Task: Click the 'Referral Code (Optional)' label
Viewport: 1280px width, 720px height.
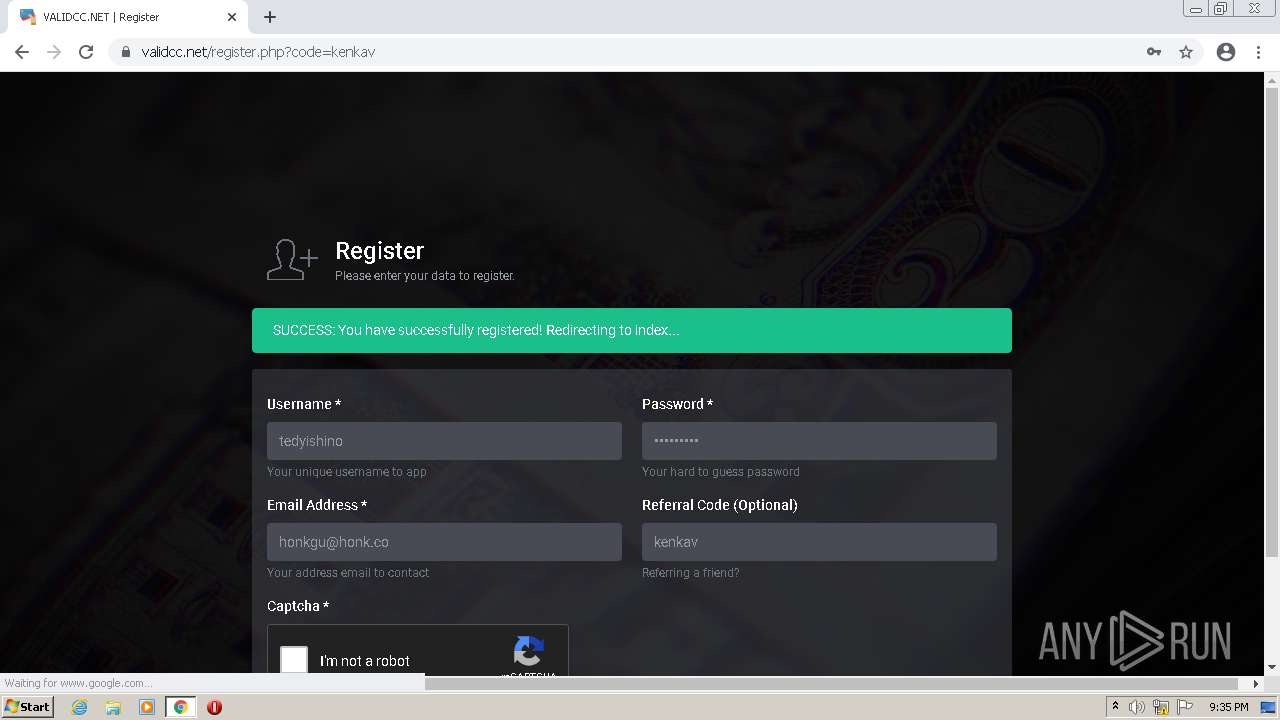Action: click(720, 505)
